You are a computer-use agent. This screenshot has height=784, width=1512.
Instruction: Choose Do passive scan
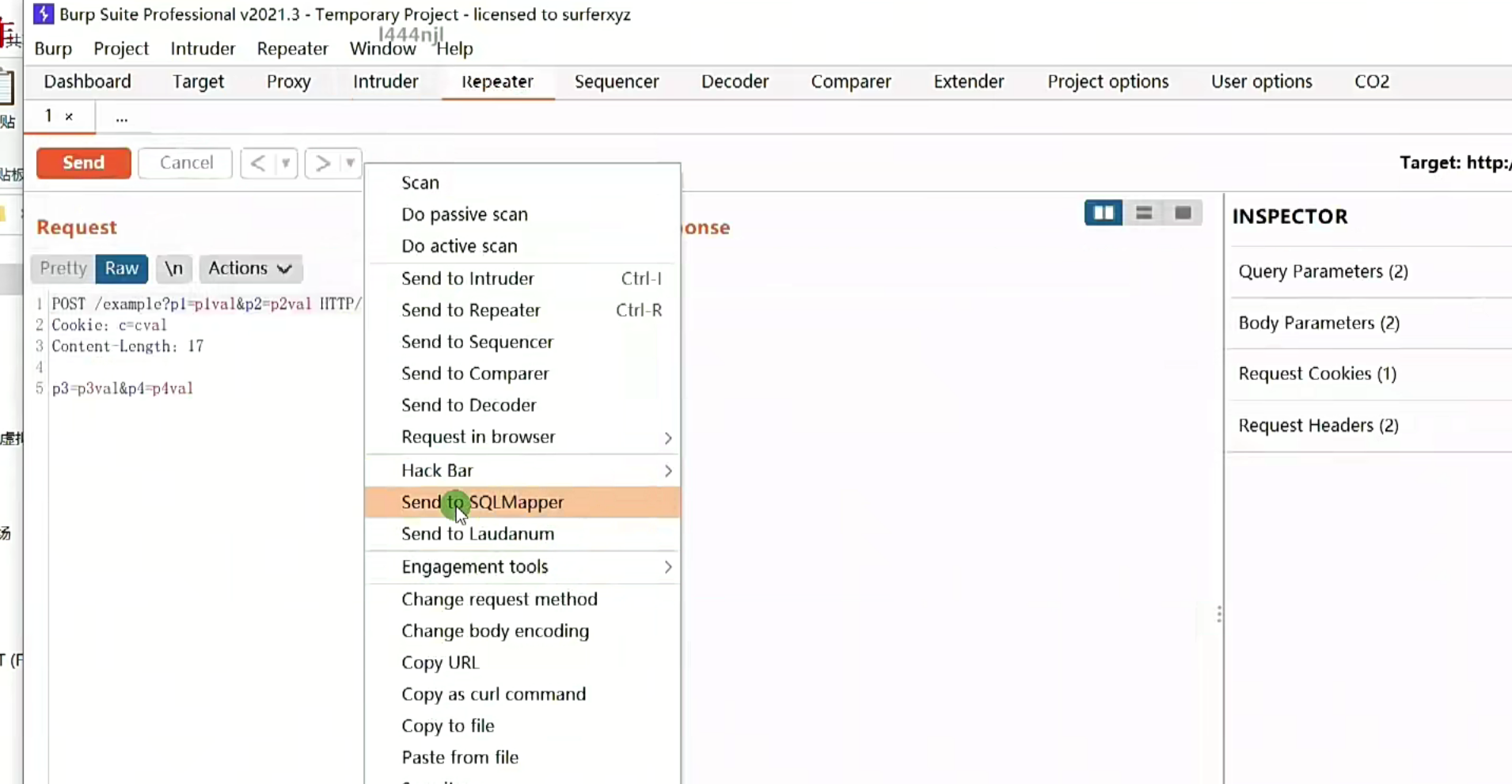click(x=522, y=214)
